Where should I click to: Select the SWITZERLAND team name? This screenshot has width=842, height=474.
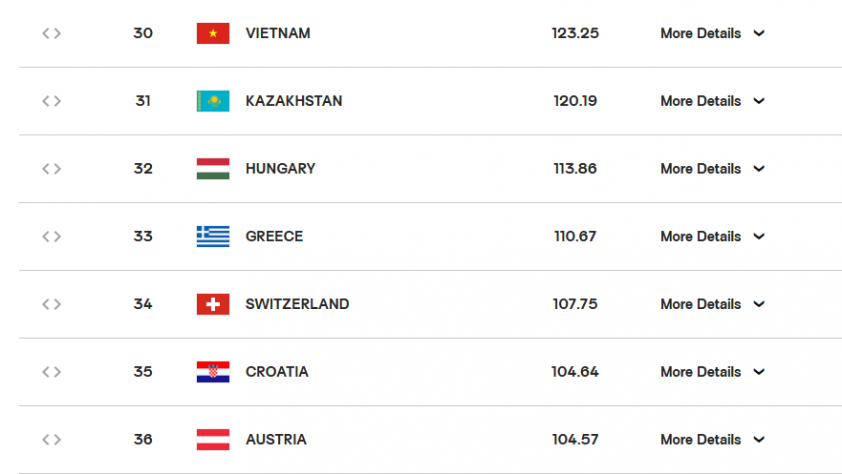click(297, 304)
